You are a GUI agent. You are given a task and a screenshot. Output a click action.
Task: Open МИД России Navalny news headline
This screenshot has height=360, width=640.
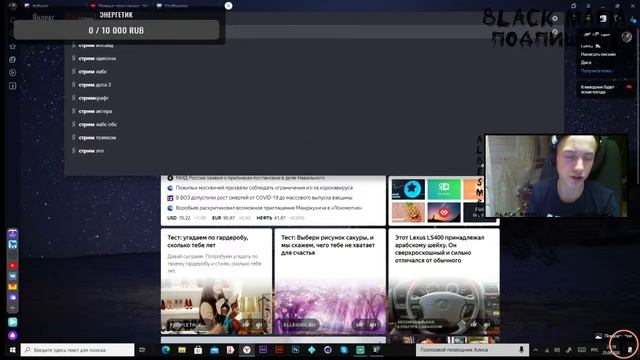pyautogui.click(x=250, y=178)
